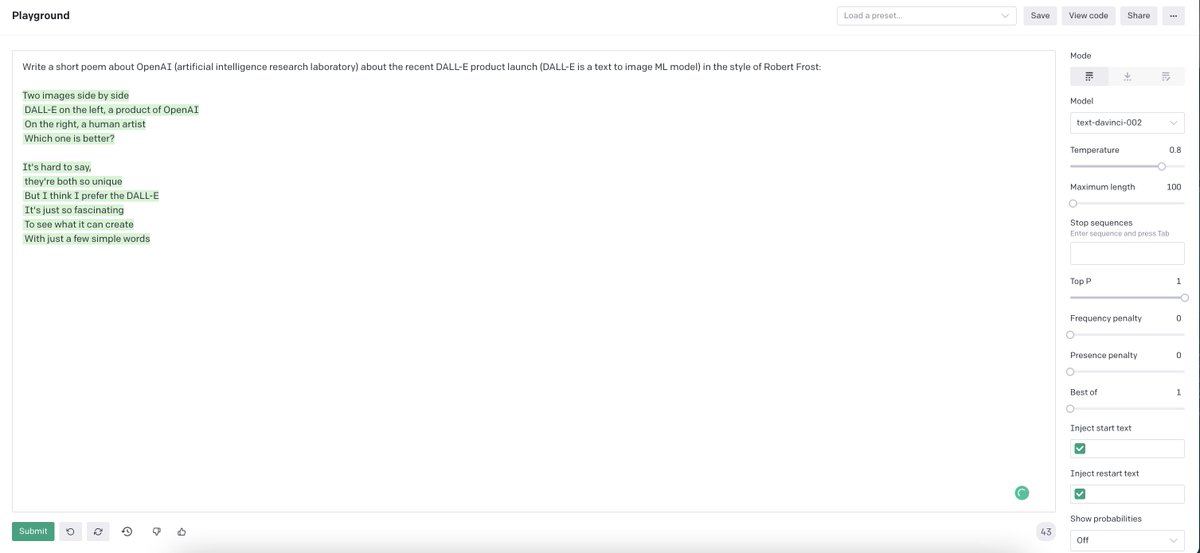Toggle the Inject start text checkbox
This screenshot has height=553, width=1200.
[1080, 449]
